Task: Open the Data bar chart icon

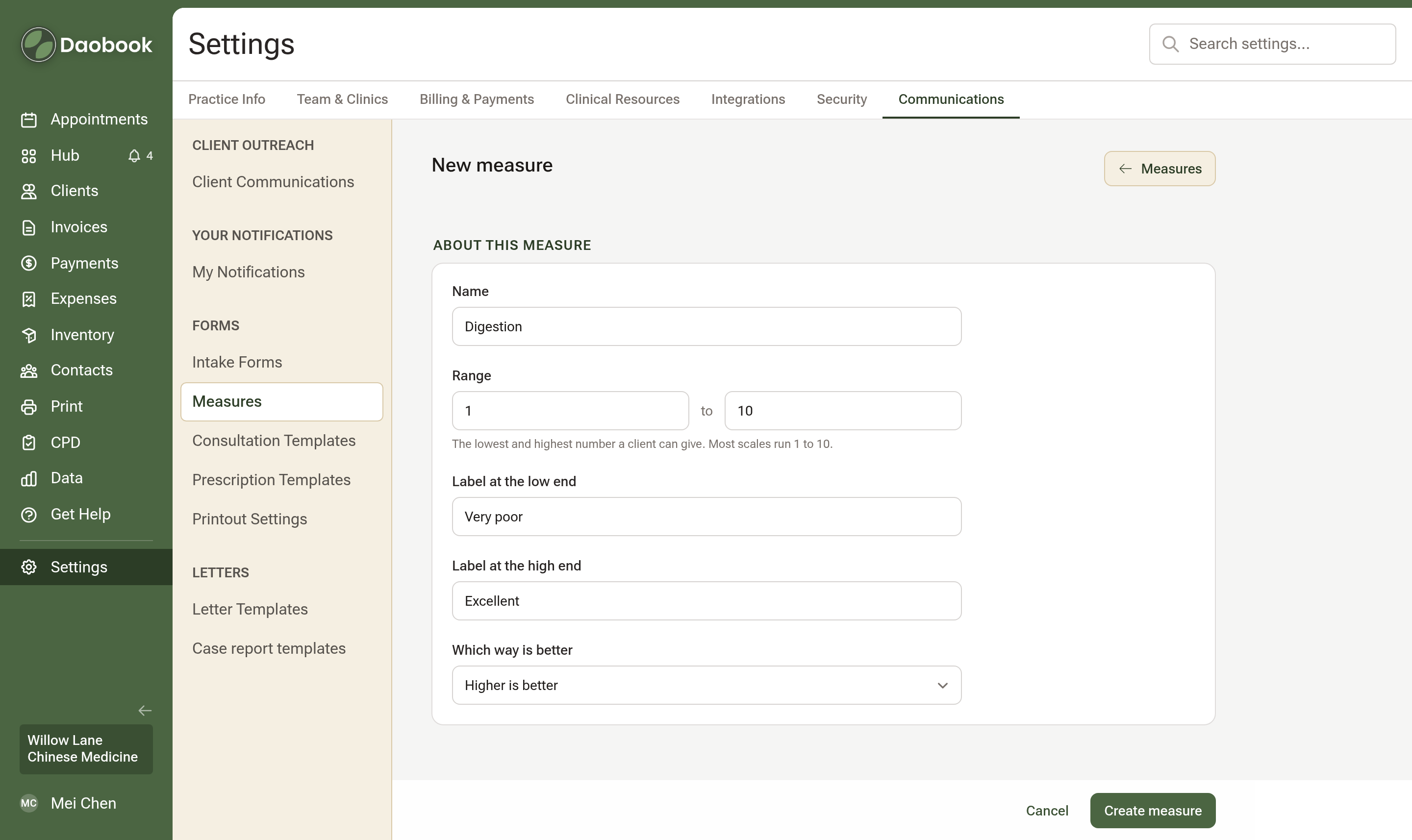Action: point(29,478)
